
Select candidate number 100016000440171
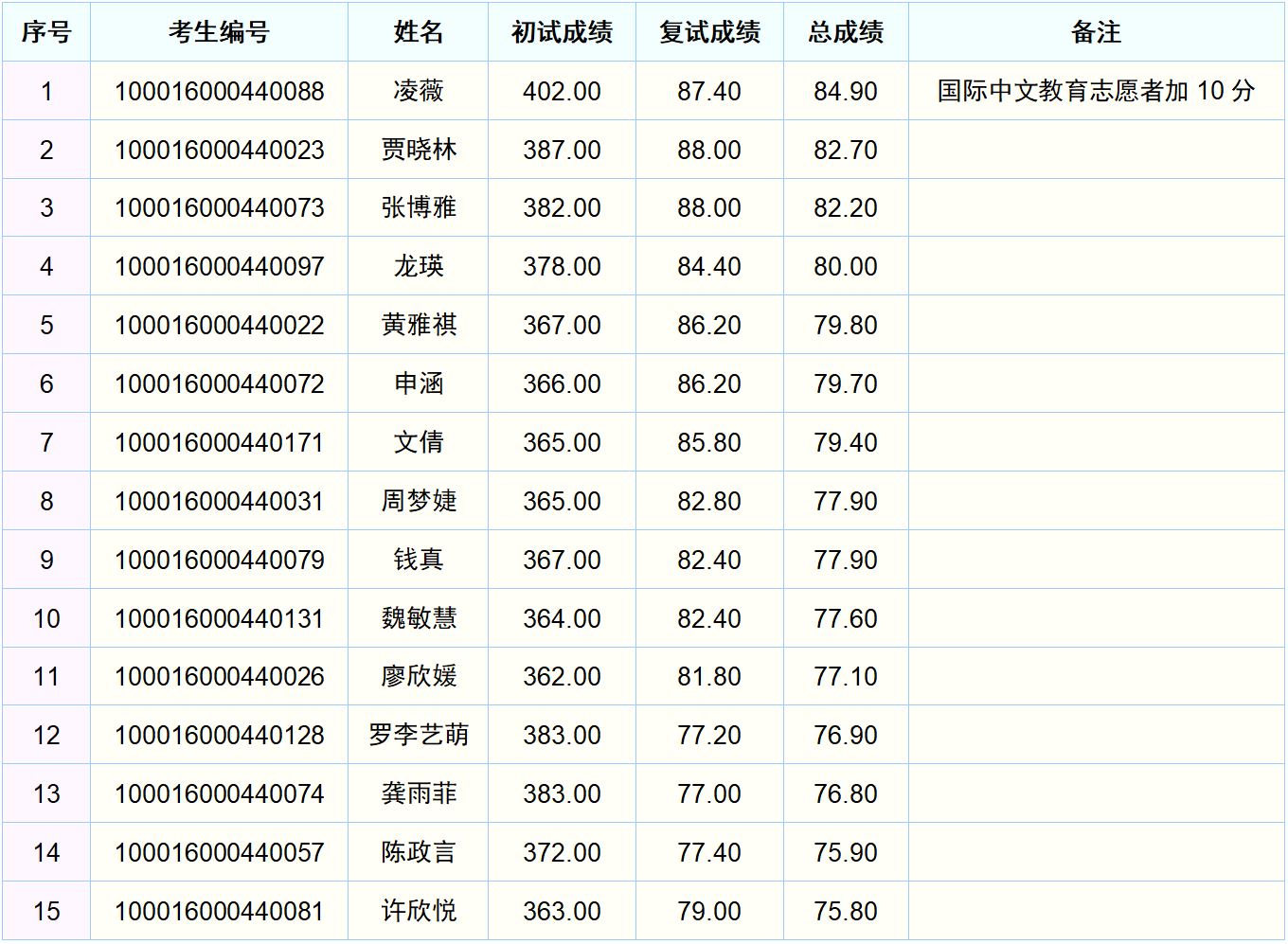(x=219, y=443)
